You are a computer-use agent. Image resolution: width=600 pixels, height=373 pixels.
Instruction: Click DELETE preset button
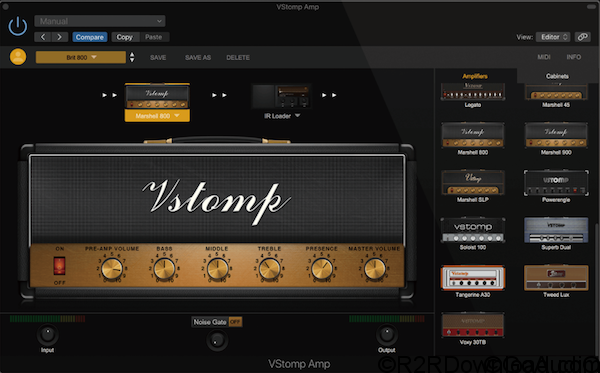238,57
